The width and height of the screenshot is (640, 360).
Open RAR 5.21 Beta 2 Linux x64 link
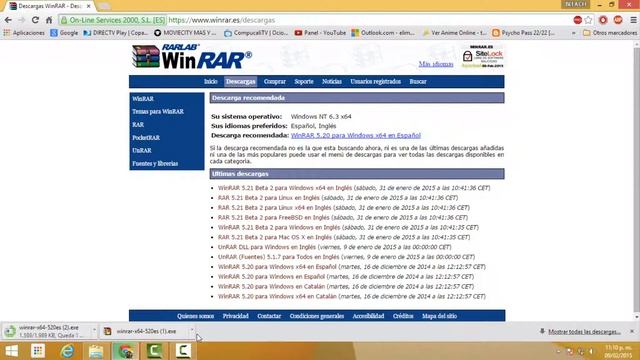coord(275,207)
